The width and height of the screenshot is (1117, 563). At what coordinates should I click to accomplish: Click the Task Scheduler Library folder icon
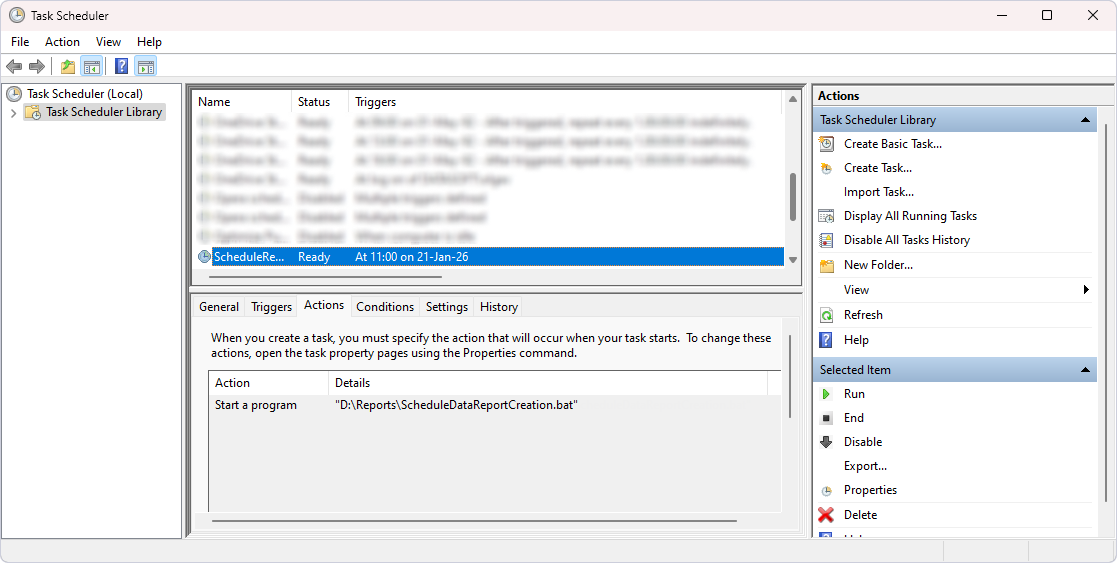(x=33, y=112)
